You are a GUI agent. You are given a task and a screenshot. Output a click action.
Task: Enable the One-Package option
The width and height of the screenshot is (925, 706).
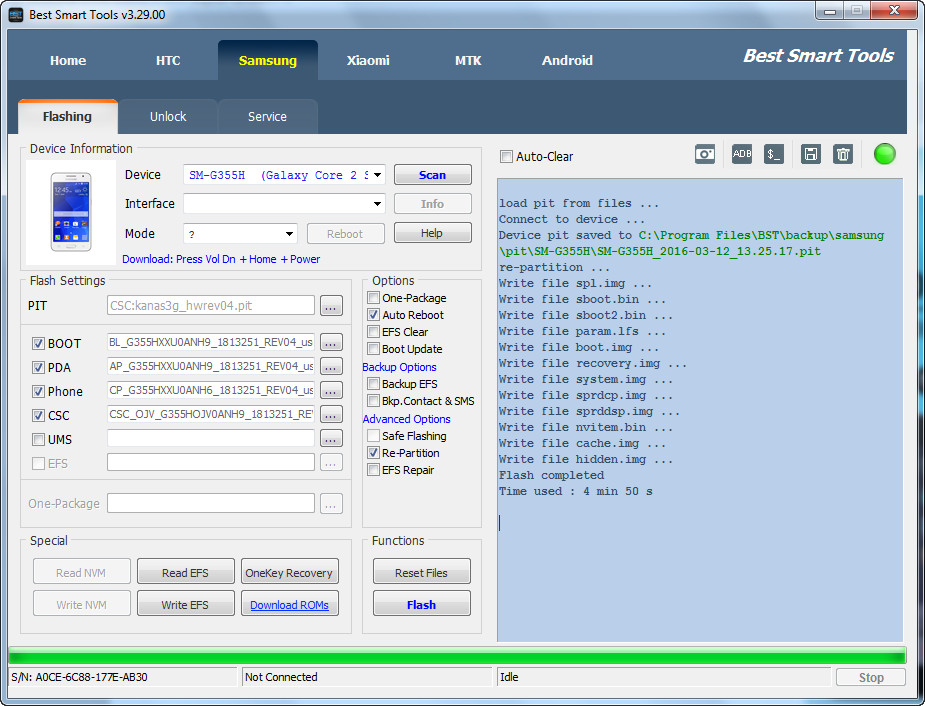point(373,297)
